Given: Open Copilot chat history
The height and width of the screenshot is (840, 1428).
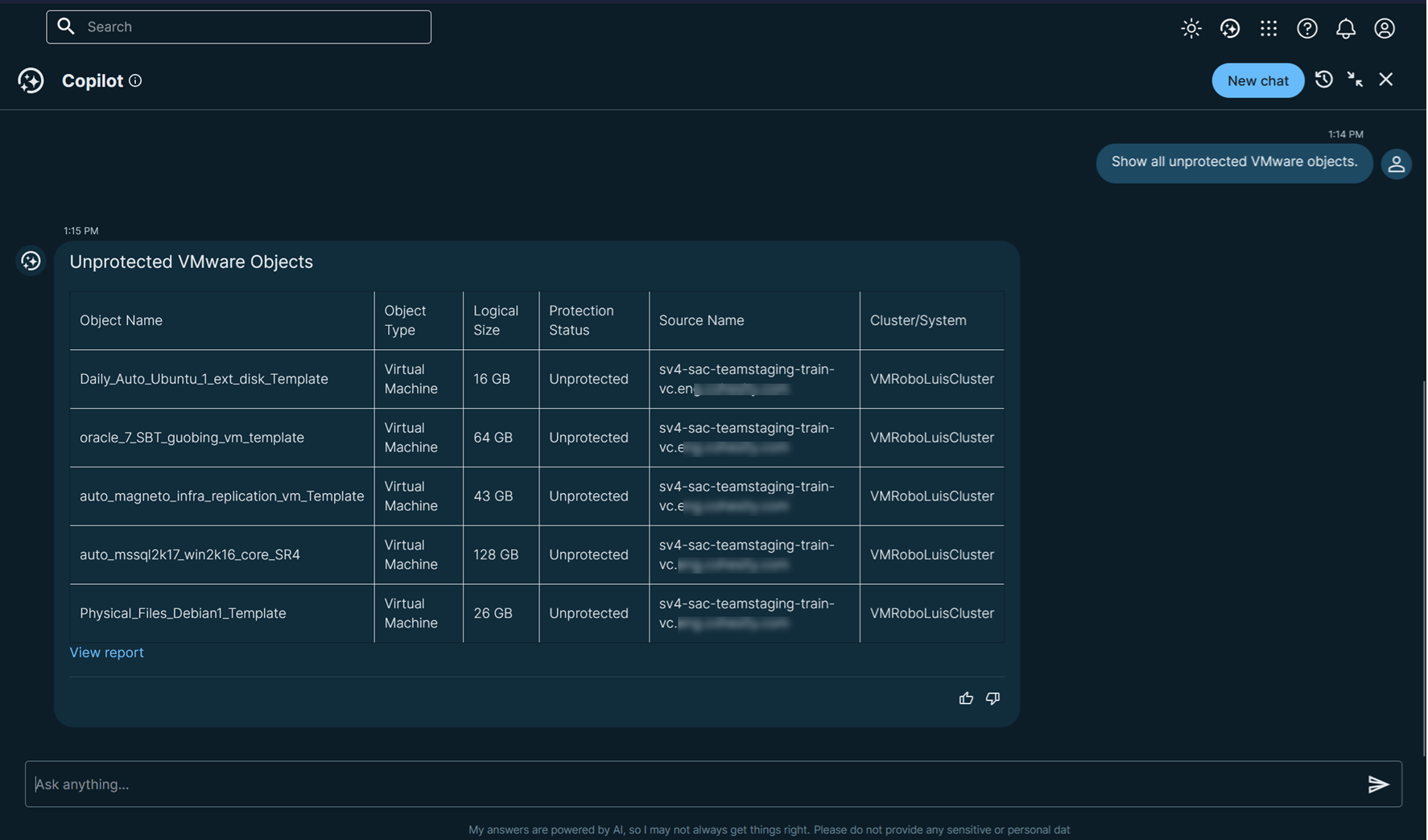Looking at the screenshot, I should [1324, 80].
